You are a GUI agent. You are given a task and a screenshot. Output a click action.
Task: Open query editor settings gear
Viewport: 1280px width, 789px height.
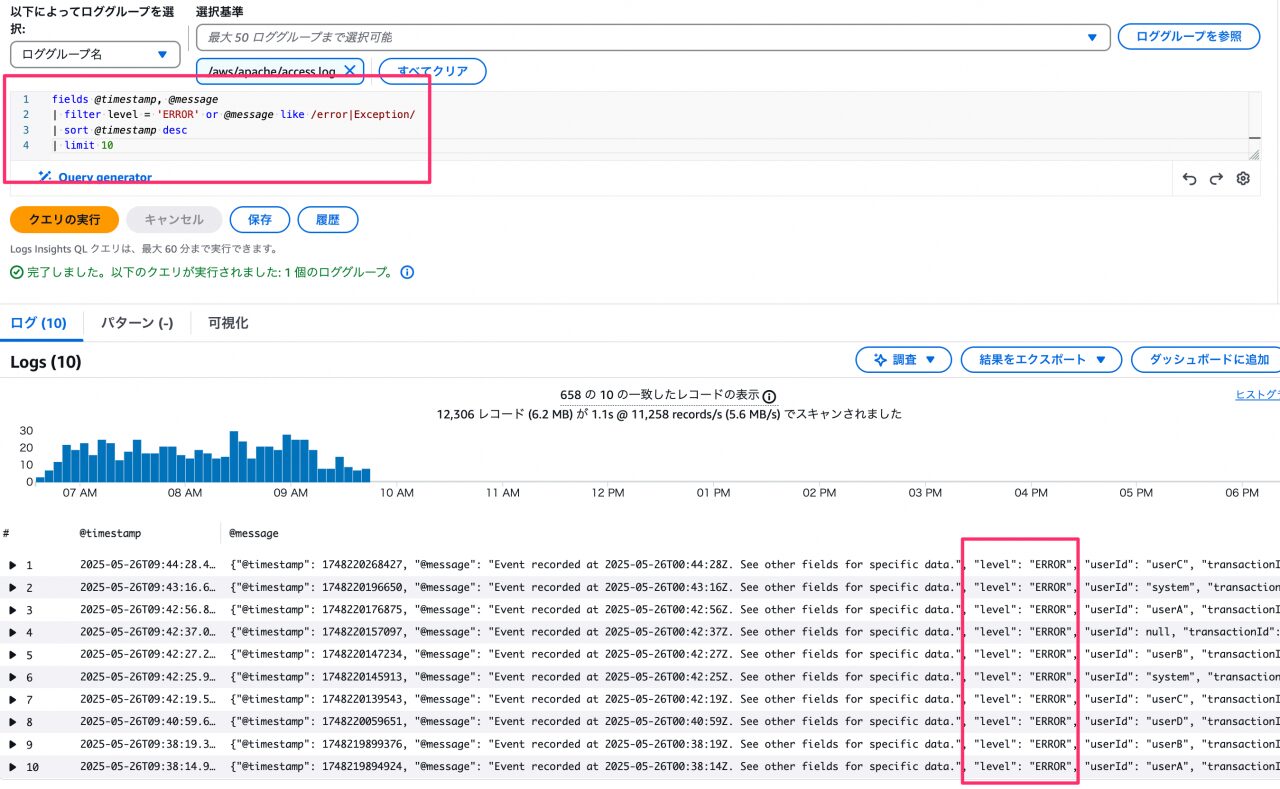[1243, 179]
